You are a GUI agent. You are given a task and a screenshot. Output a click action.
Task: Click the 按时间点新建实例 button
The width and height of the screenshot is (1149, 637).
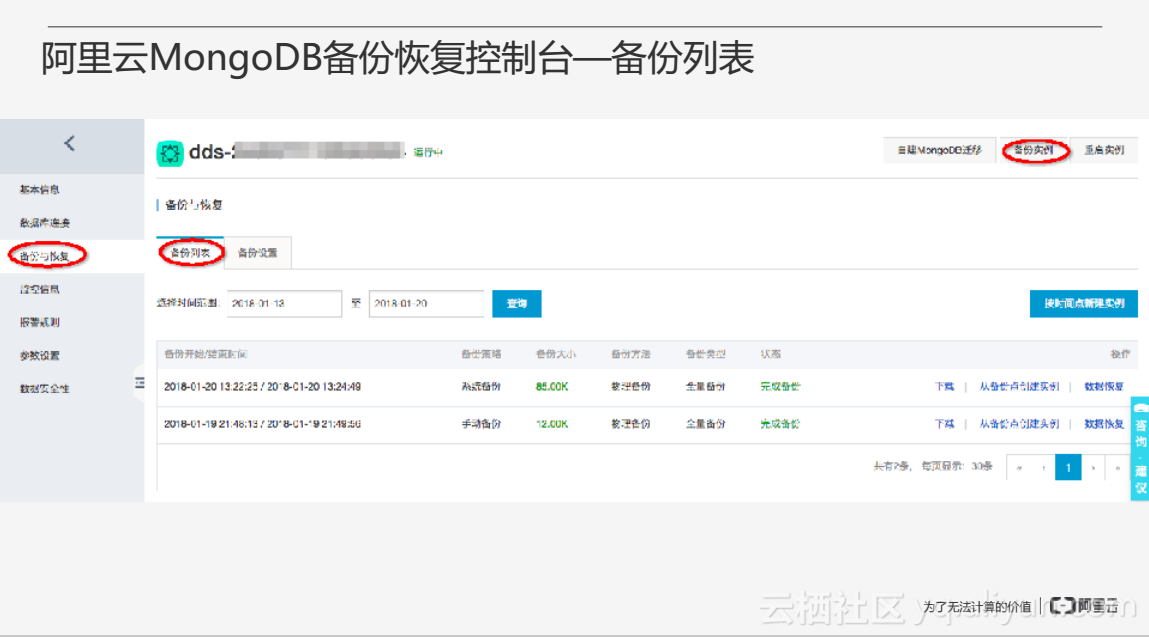click(1084, 303)
